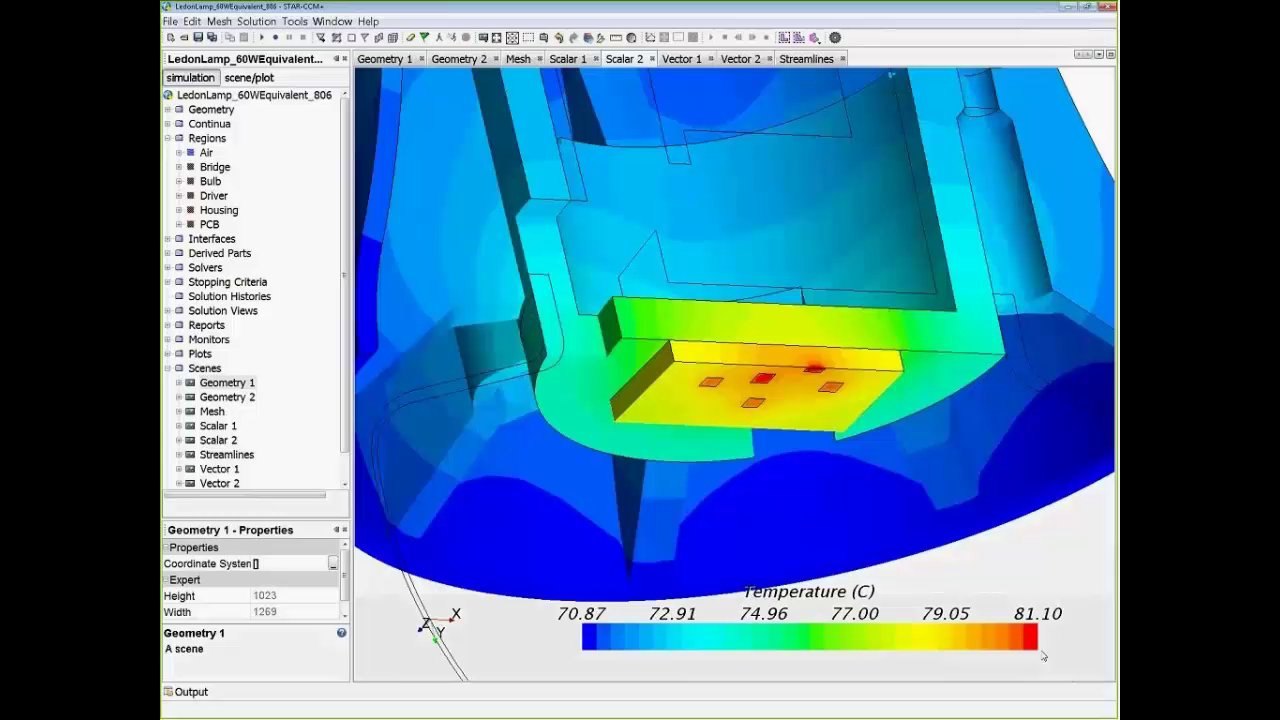Close the Scalar 2 tab

[652, 59]
